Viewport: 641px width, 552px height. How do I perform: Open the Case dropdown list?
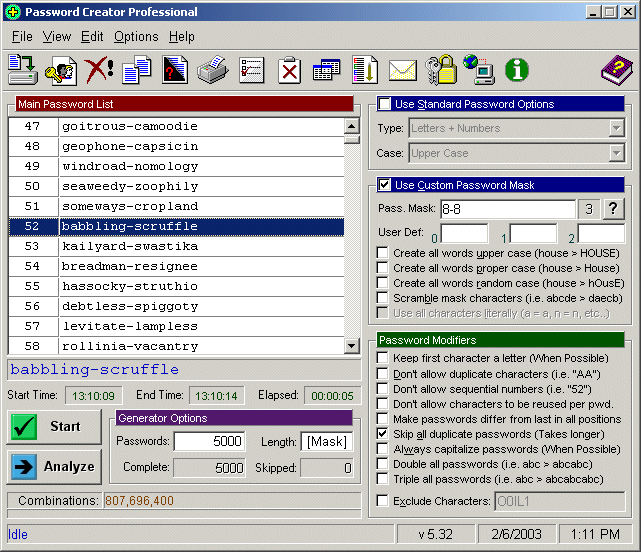[x=616, y=153]
